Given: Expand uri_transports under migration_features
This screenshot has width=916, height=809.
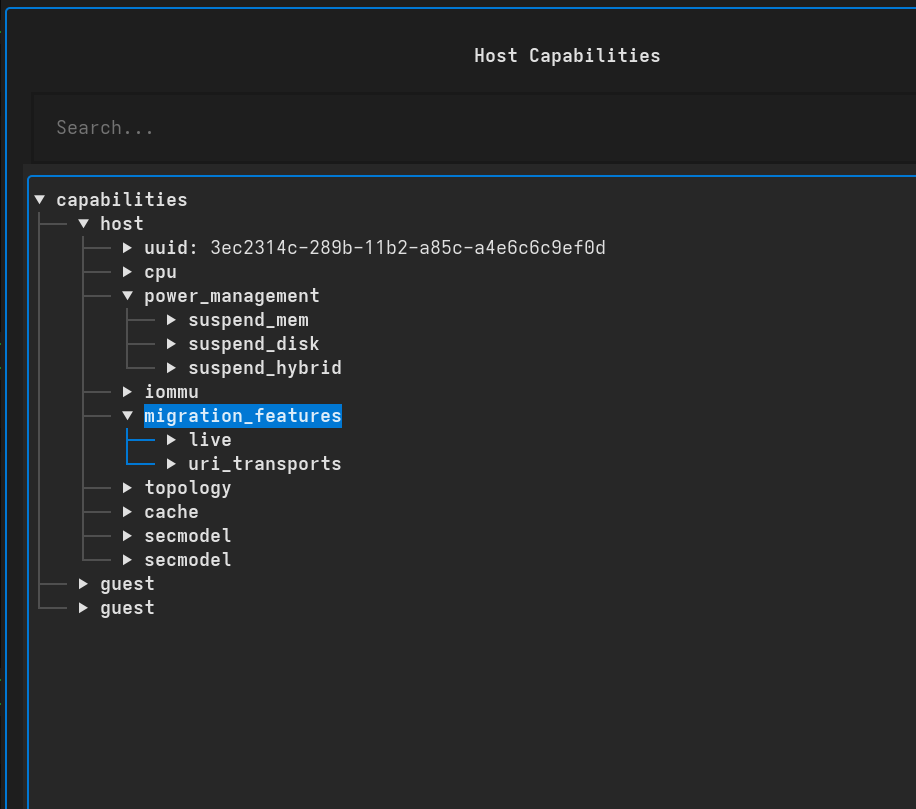Looking at the screenshot, I should [x=171, y=463].
